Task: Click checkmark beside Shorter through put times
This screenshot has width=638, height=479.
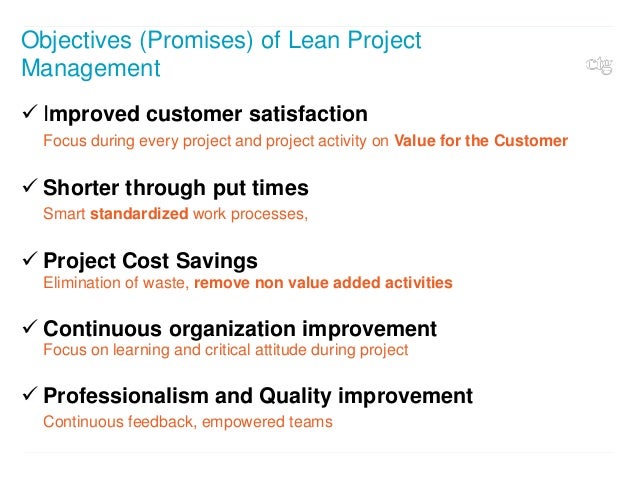Action: coord(30,186)
